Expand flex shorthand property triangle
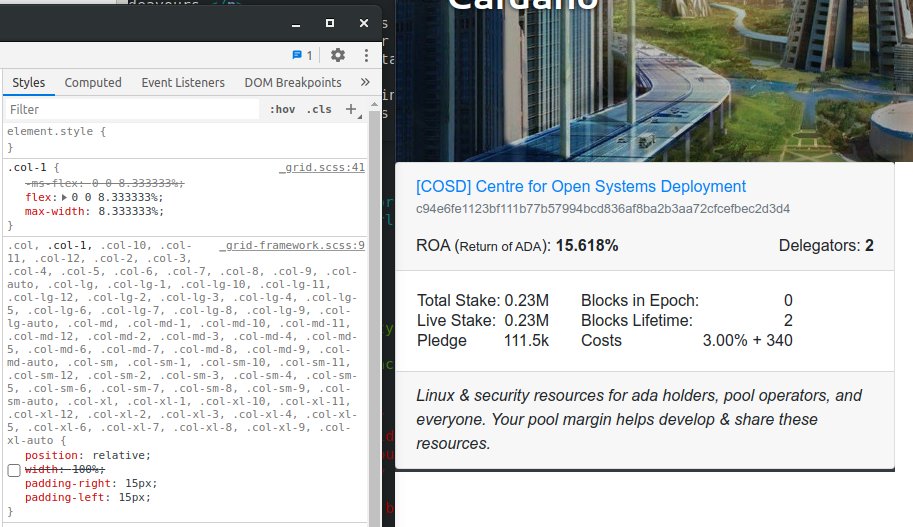913x527 pixels. pyautogui.click(x=65, y=197)
